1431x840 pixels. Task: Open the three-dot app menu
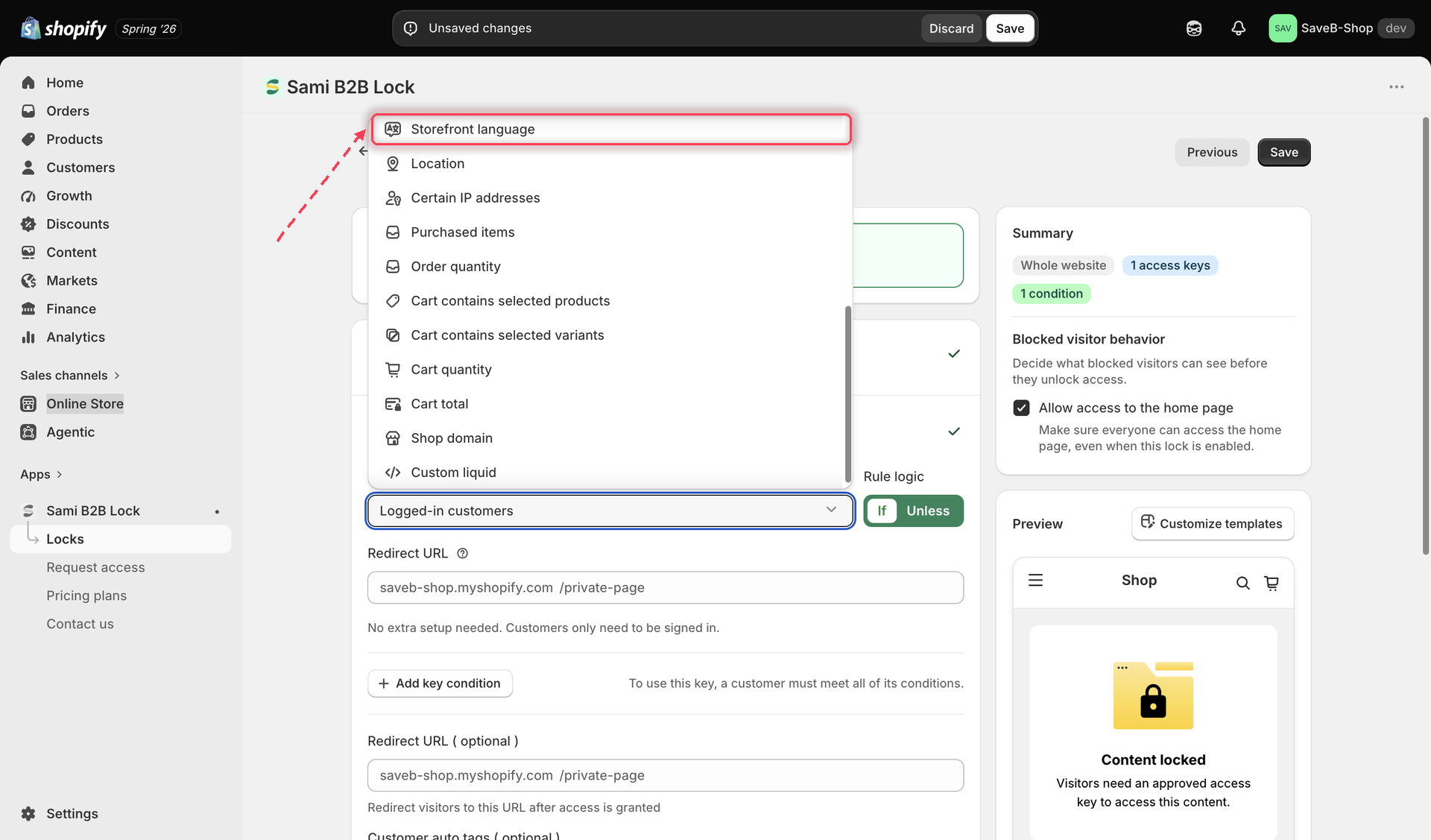(1396, 87)
